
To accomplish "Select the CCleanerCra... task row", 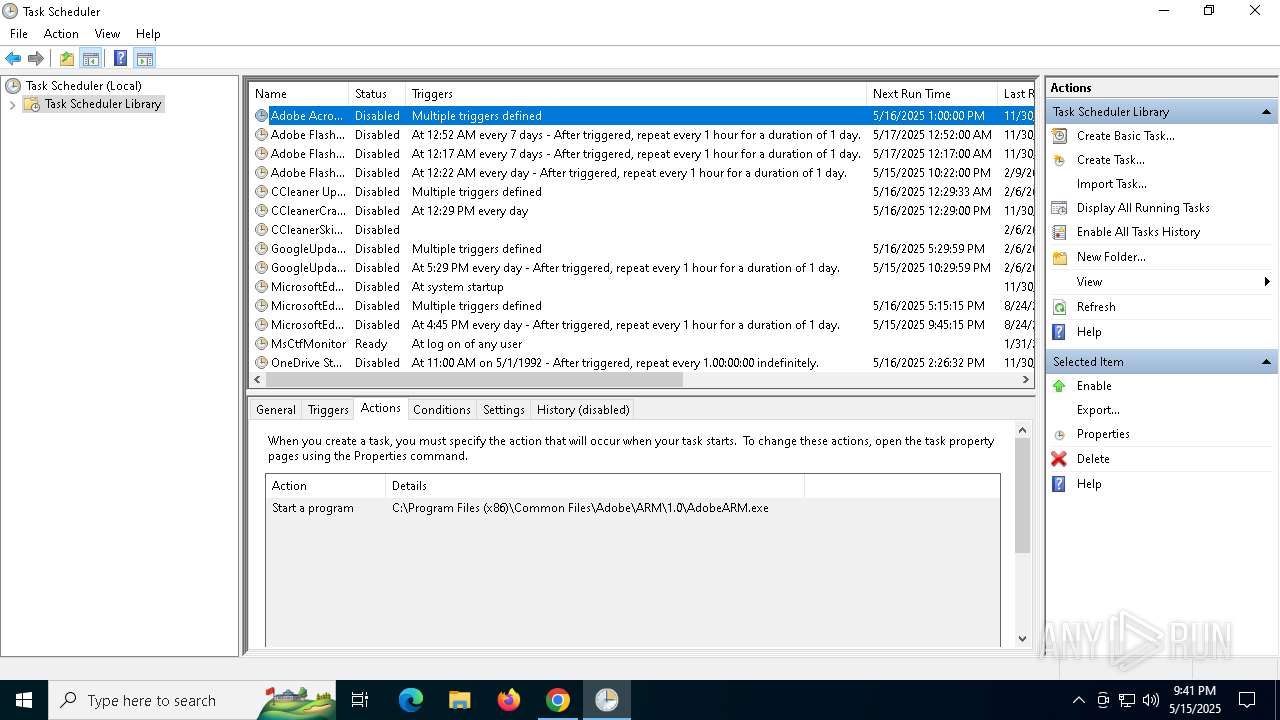I will pyautogui.click(x=641, y=211).
